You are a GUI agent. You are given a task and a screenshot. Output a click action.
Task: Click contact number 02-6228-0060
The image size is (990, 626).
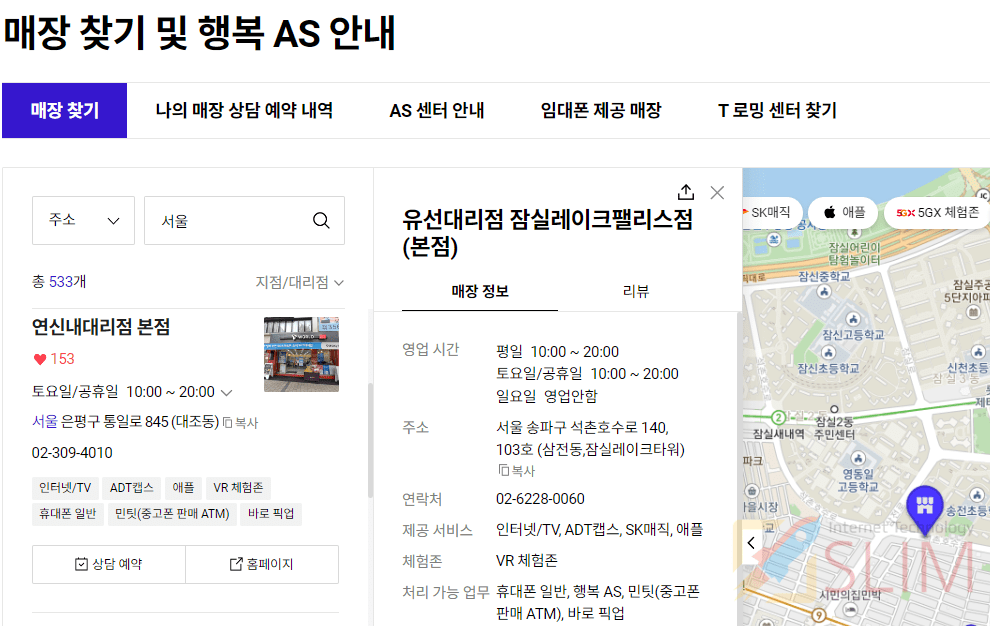coord(540,499)
